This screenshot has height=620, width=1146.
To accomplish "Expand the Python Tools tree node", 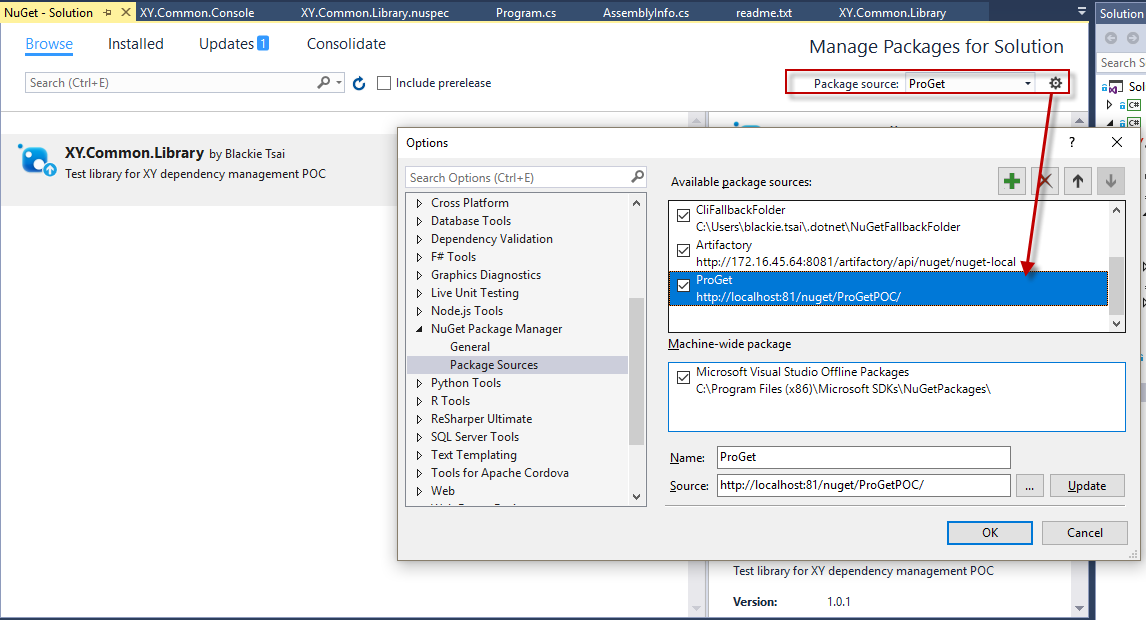I will [420, 383].
